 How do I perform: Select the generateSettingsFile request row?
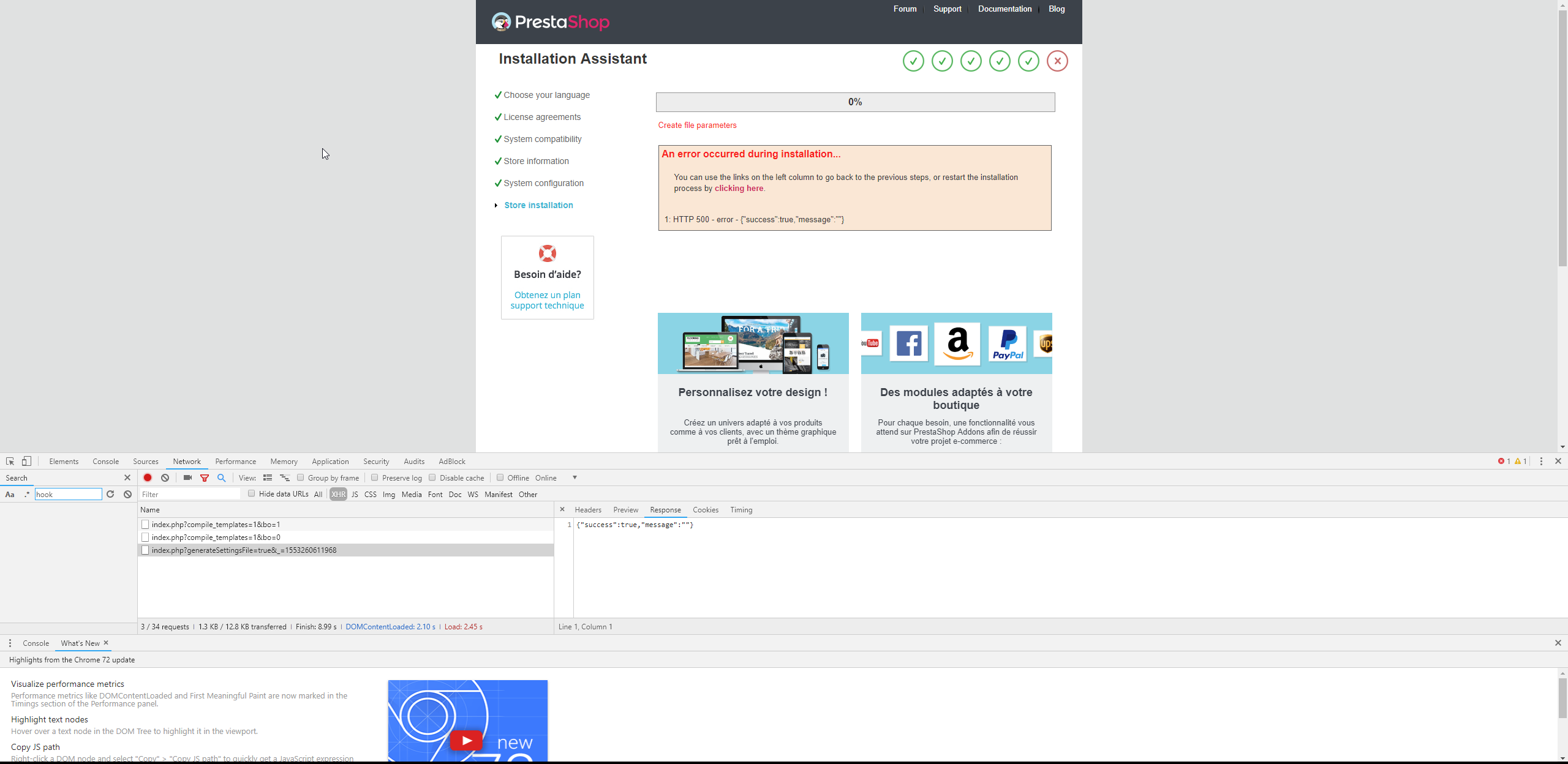(x=346, y=550)
